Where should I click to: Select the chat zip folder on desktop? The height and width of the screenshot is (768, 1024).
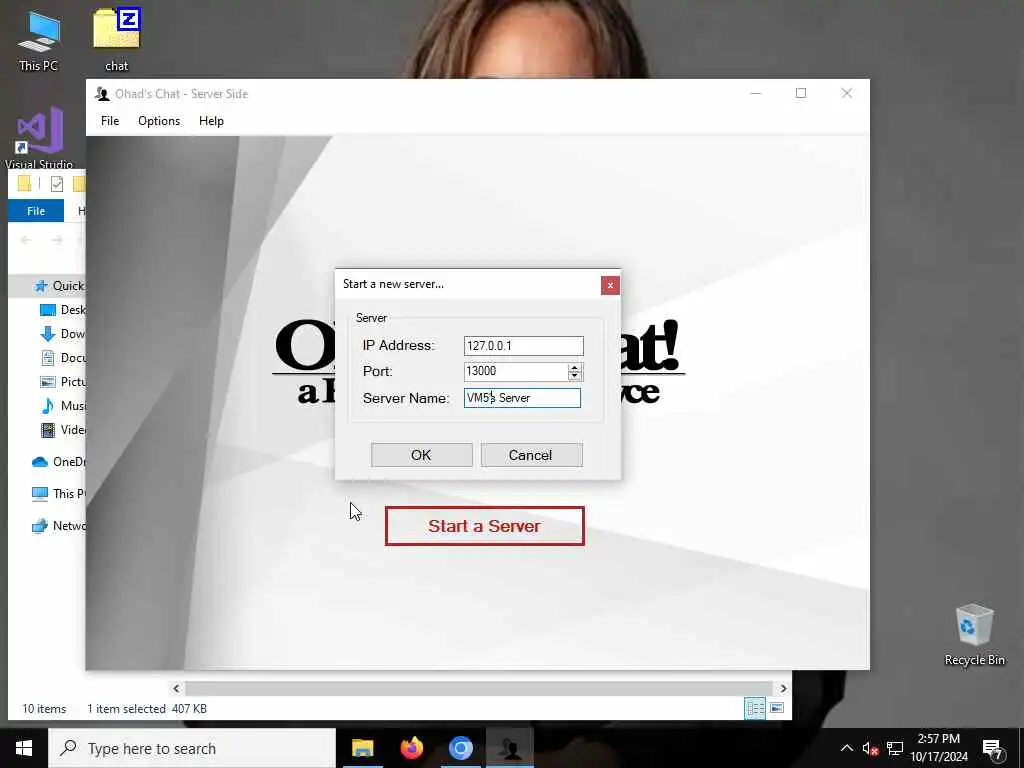point(116,40)
